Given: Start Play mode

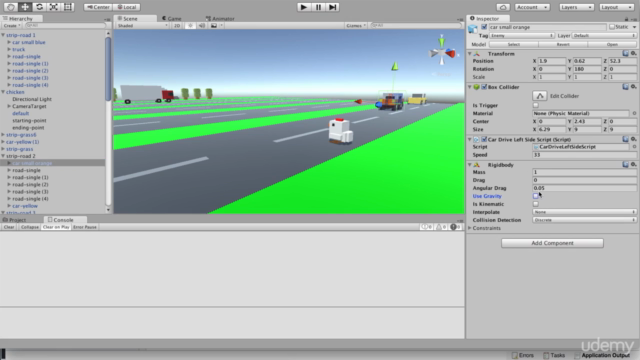Looking at the screenshot, I should click(x=303, y=7).
